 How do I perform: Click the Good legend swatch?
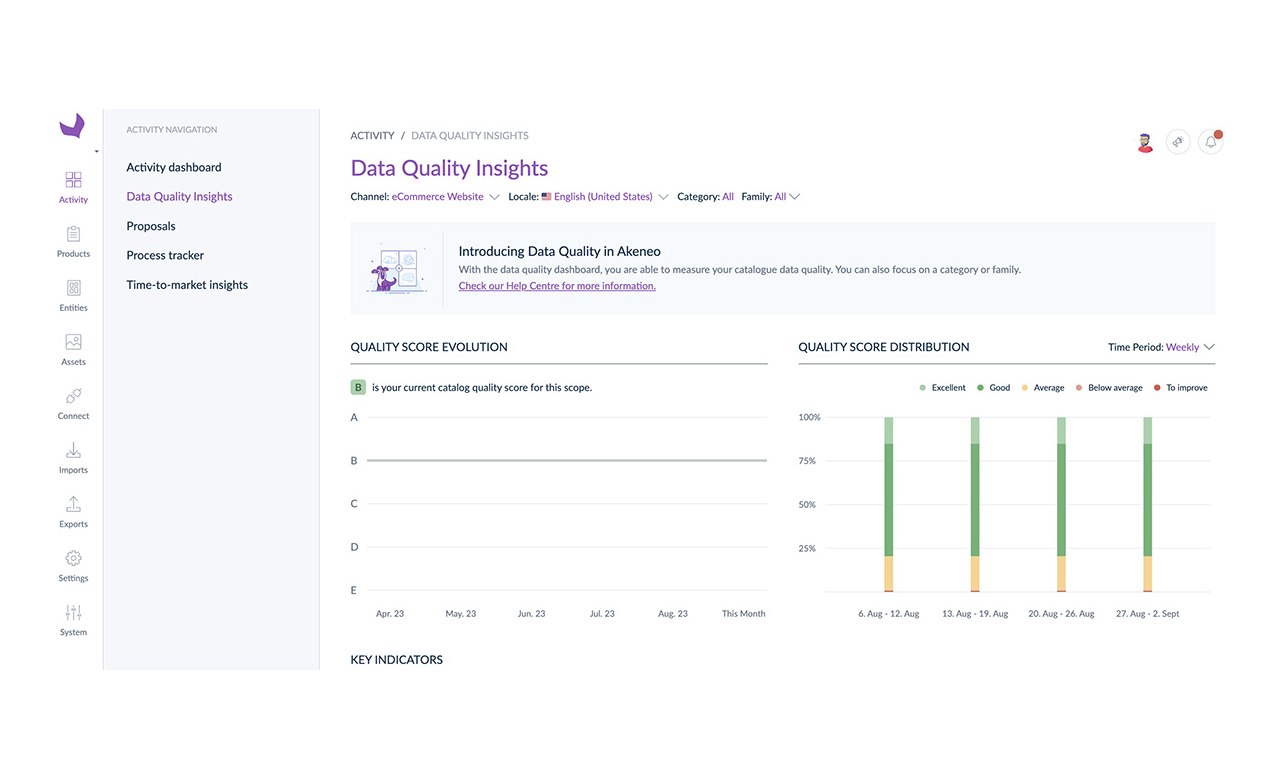[981, 388]
